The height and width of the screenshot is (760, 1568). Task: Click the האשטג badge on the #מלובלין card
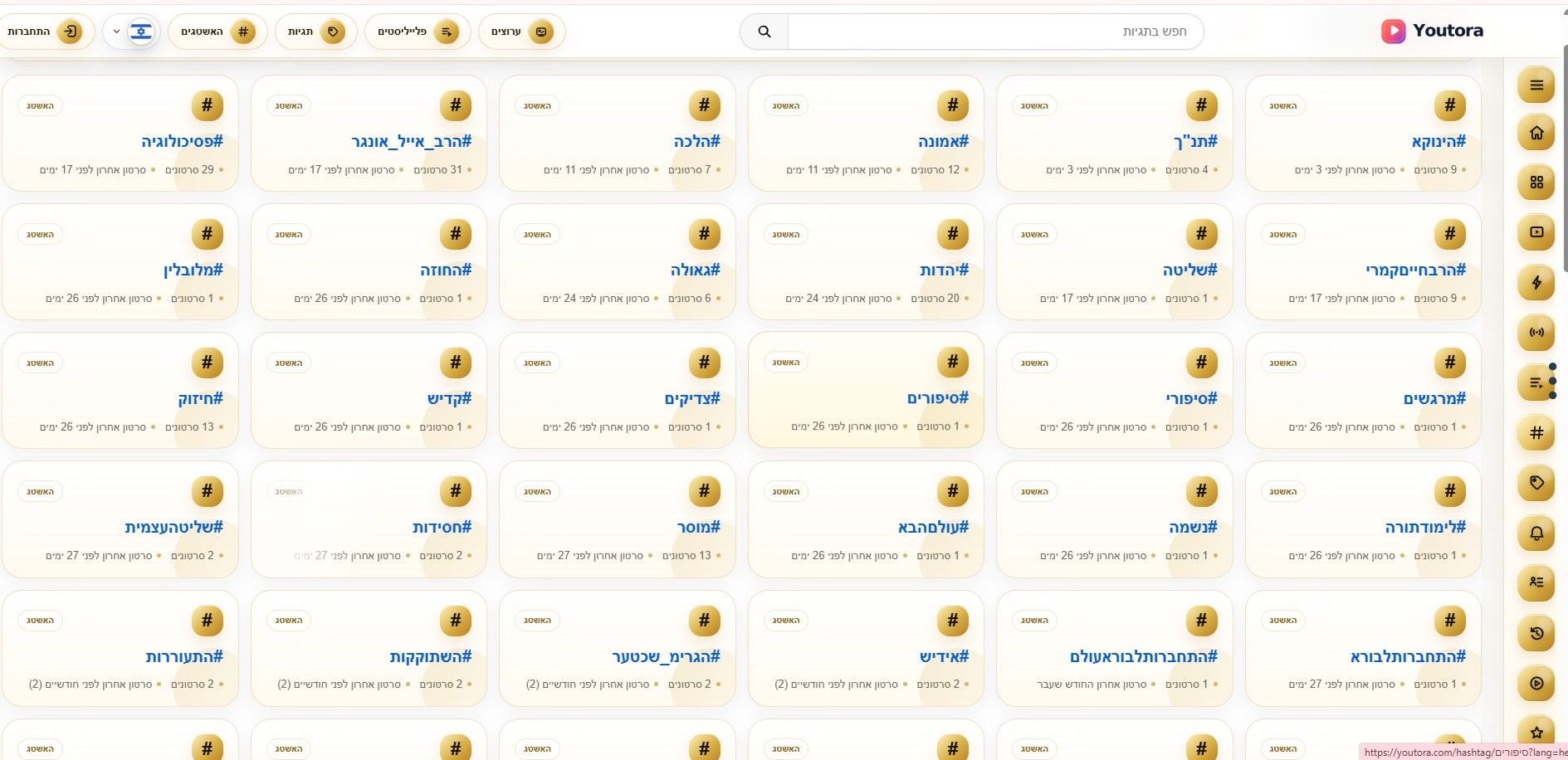(40, 234)
